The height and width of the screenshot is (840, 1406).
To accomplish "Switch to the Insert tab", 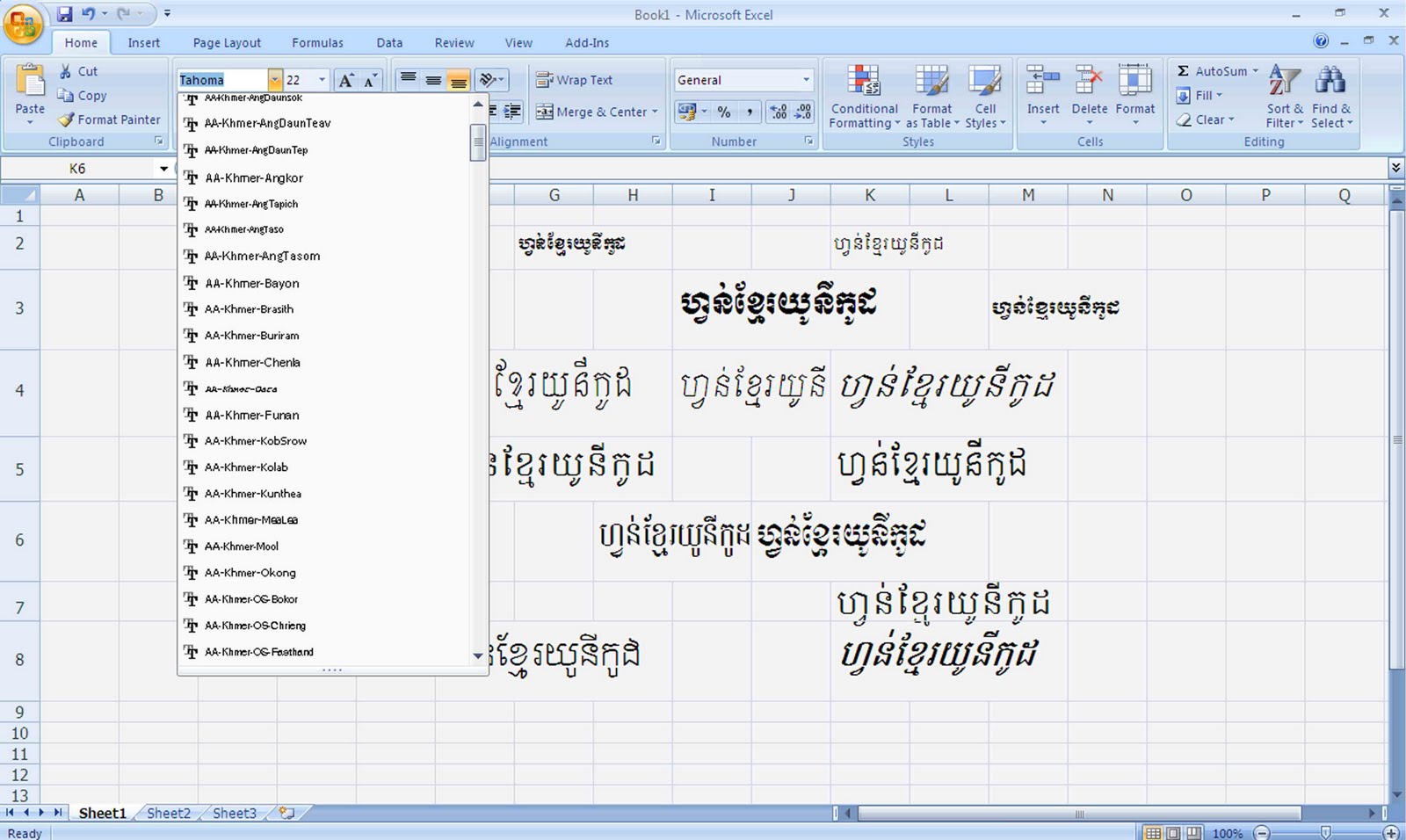I will 143,42.
